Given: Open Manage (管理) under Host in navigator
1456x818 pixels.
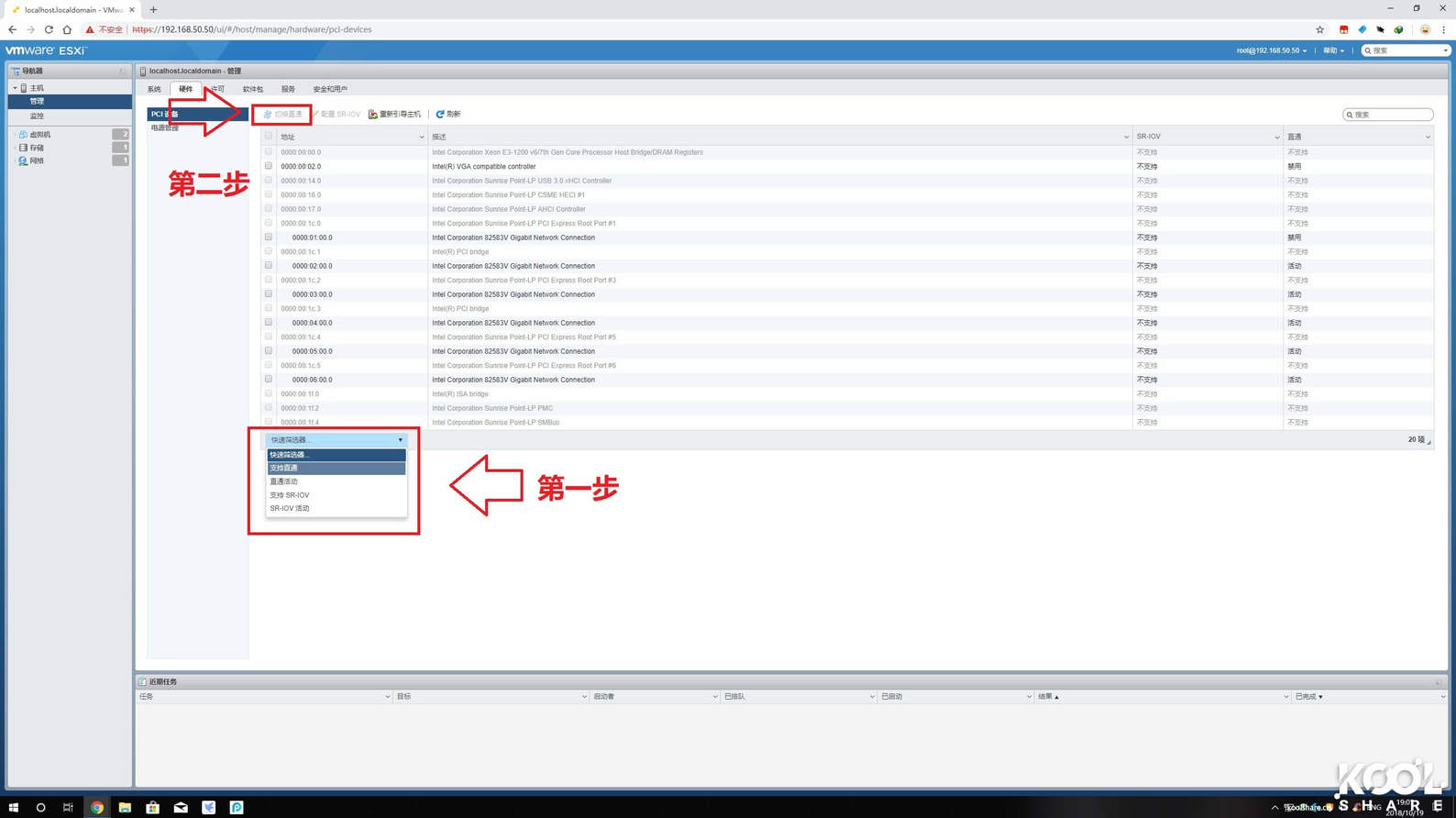Looking at the screenshot, I should 70,101.
